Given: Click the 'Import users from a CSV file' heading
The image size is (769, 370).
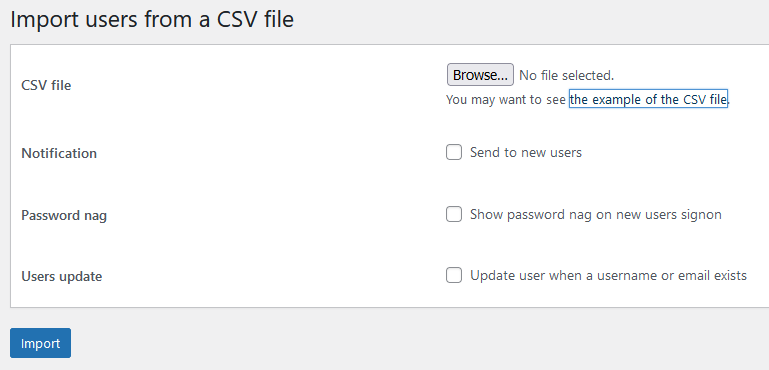Looking at the screenshot, I should [152, 20].
